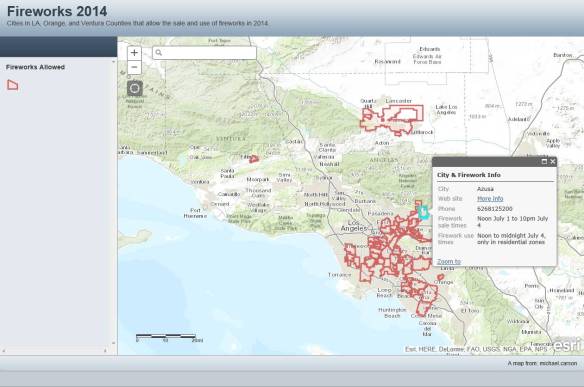
Task: Click the Fillmore red polygon on map
Action: pyautogui.click(x=254, y=159)
